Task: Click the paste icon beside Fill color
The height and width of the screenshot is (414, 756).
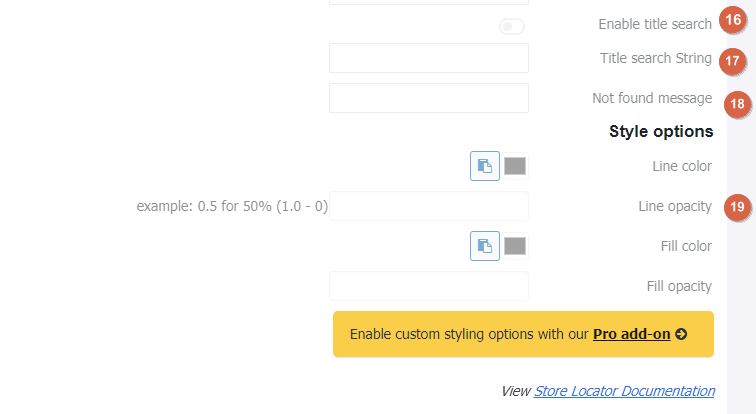Action: 485,246
